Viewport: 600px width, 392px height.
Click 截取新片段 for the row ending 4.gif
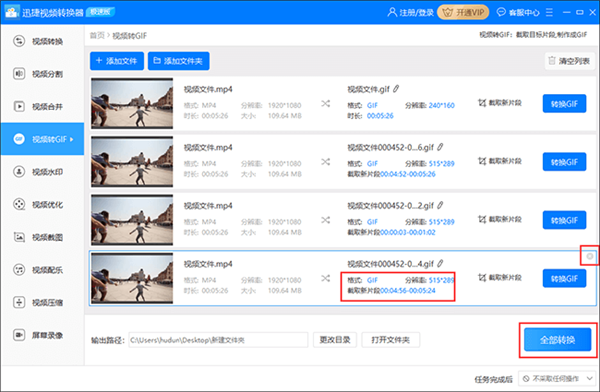(500, 278)
